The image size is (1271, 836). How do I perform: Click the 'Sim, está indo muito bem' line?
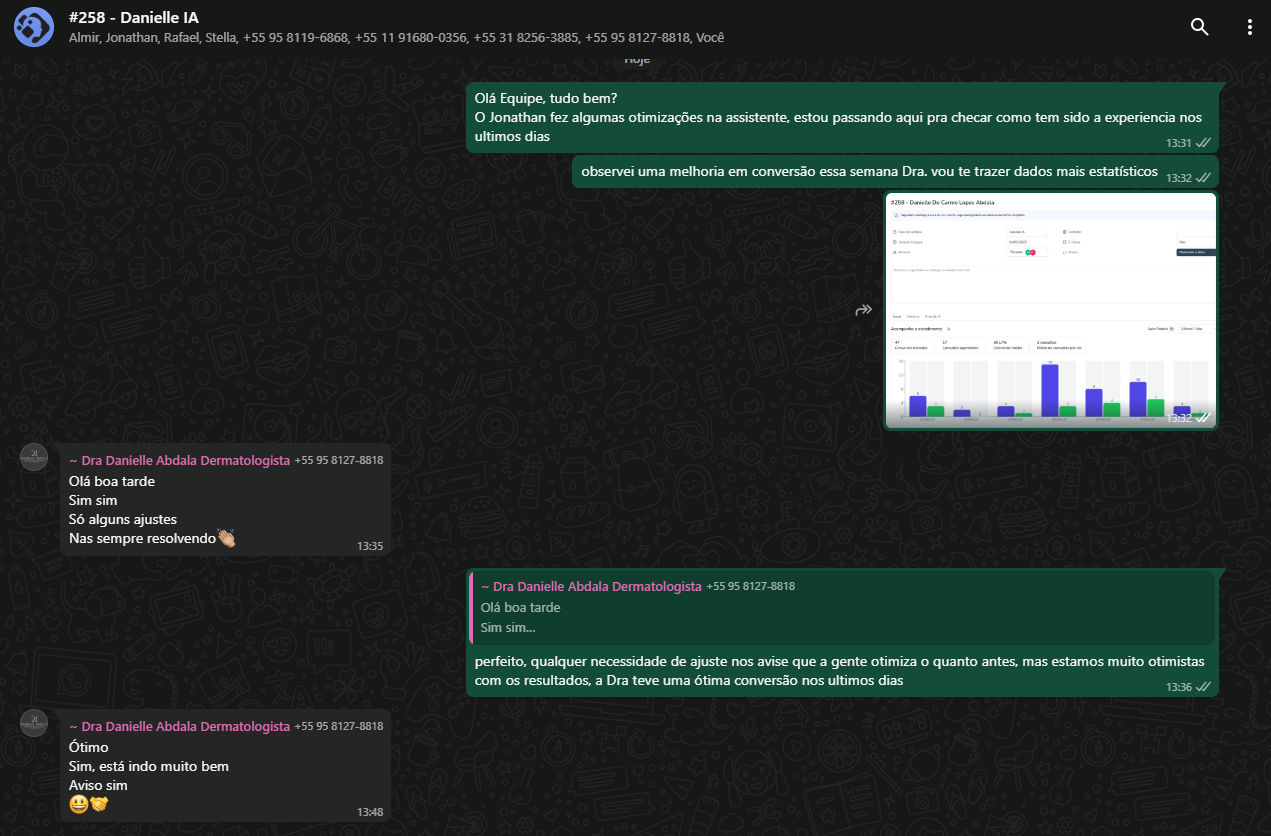149,766
